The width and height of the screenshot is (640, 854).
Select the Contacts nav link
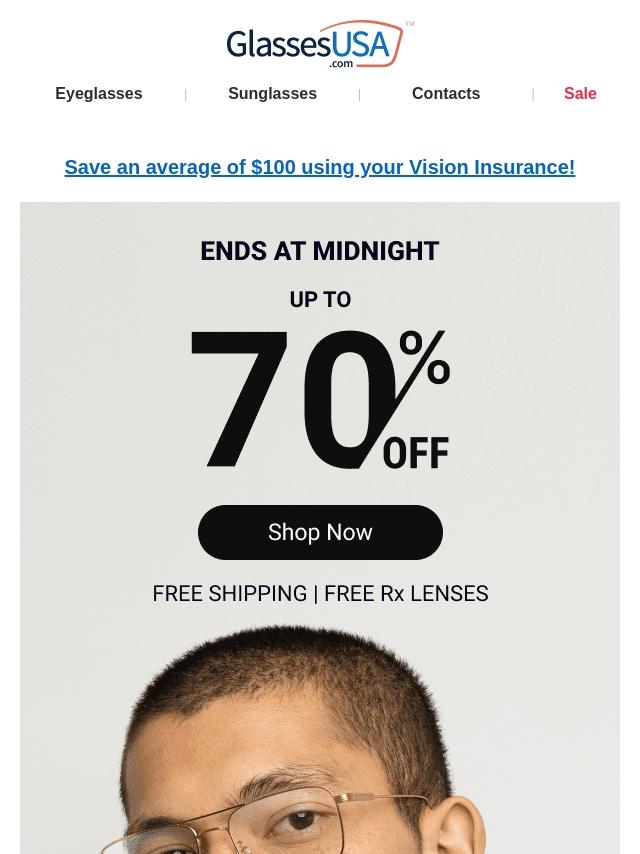(446, 94)
